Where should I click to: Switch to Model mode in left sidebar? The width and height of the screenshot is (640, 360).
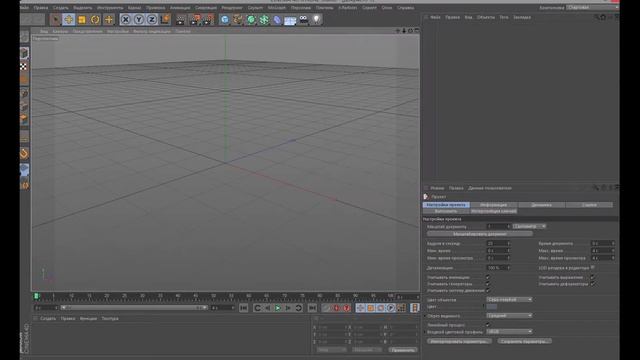tap(24, 53)
